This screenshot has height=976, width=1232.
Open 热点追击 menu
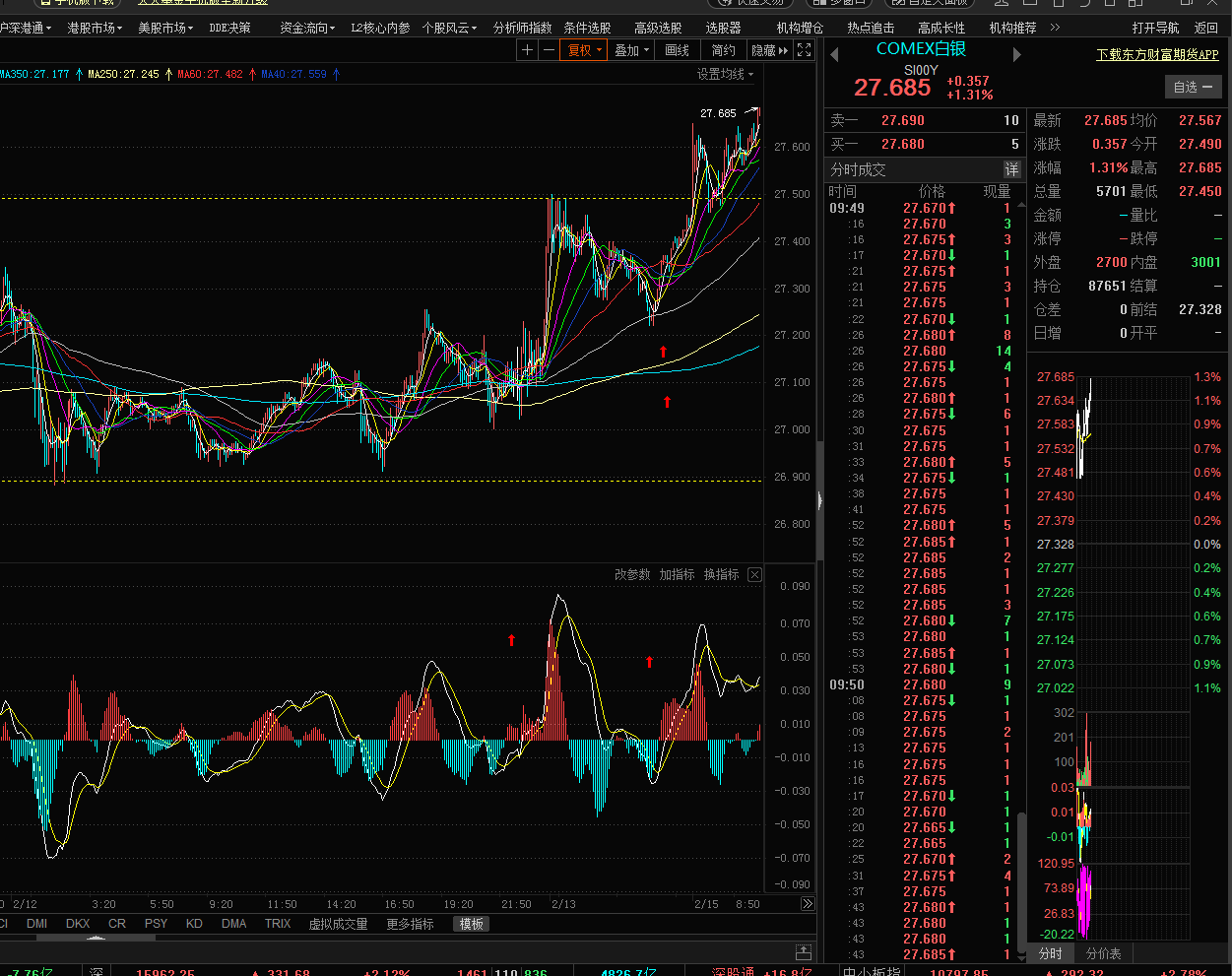click(871, 28)
